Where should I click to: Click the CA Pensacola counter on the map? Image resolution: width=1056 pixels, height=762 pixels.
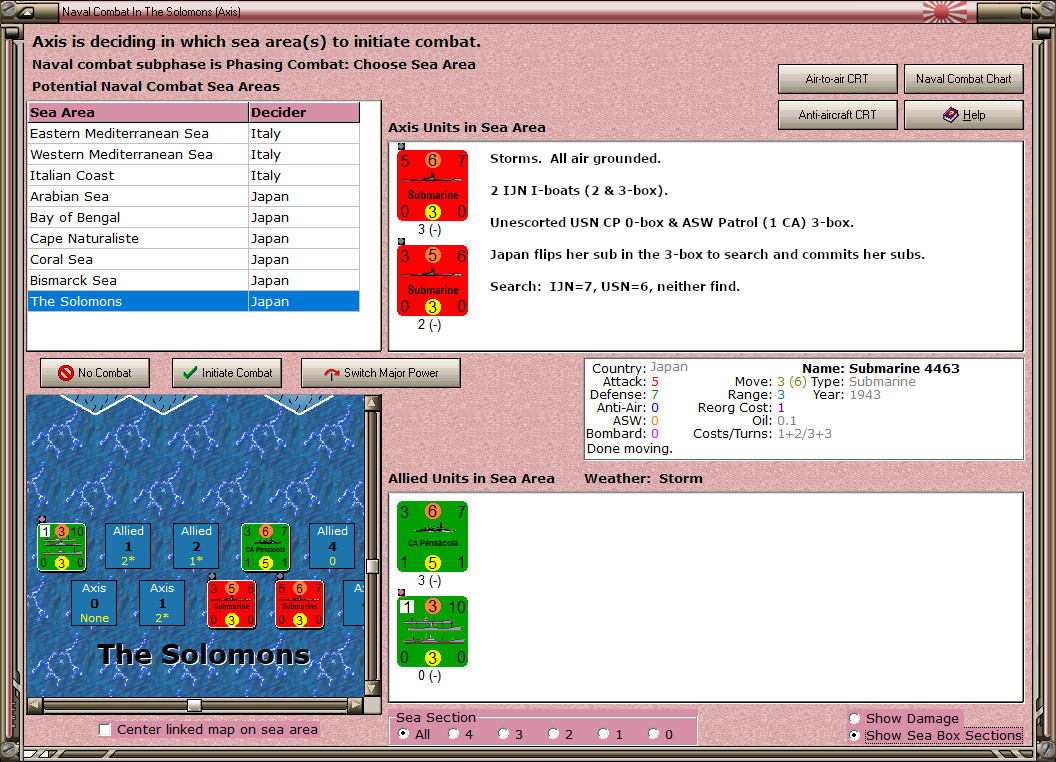pyautogui.click(x=266, y=547)
